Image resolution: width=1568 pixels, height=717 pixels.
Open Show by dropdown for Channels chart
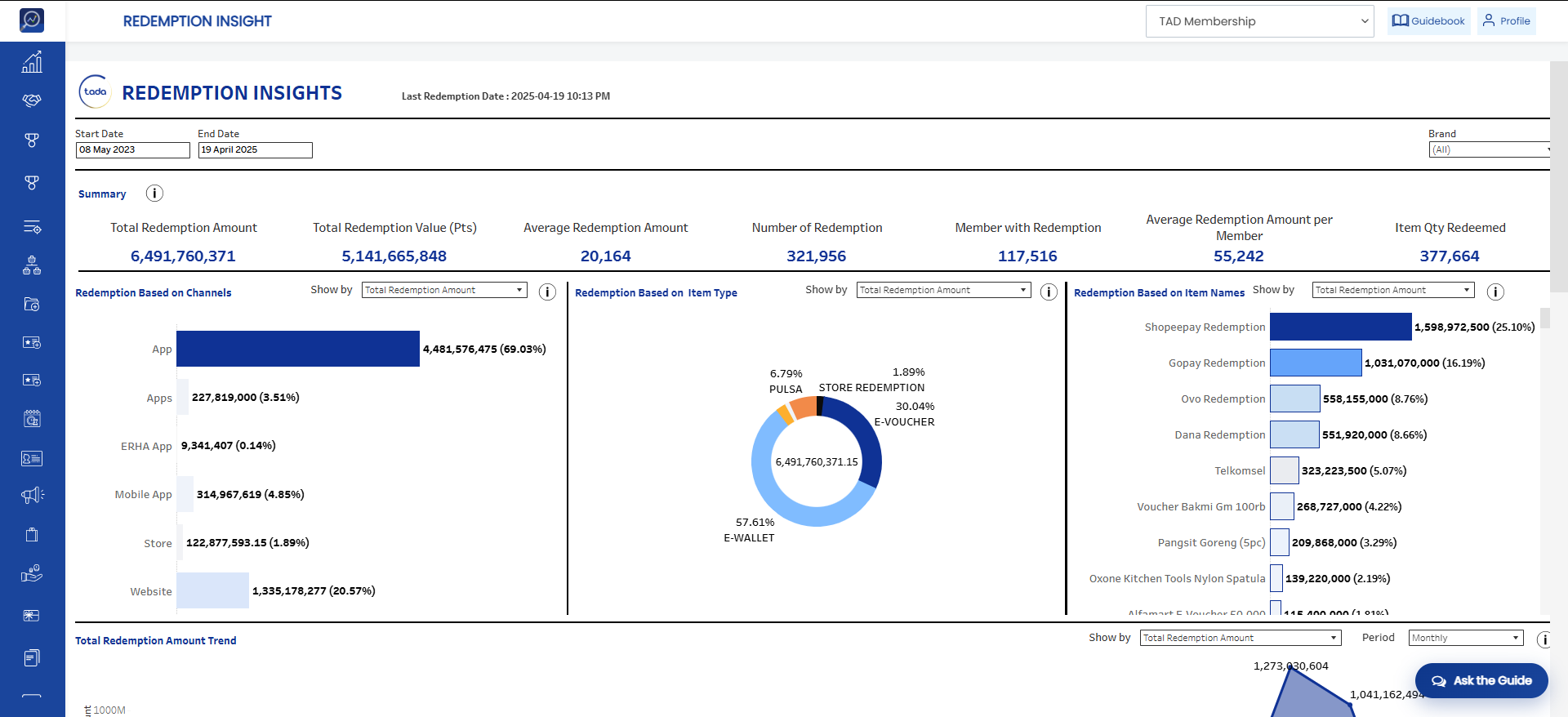click(x=444, y=290)
